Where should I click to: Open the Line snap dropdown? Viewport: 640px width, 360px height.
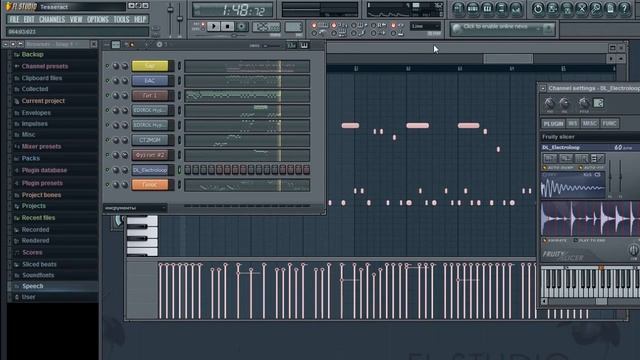425,27
